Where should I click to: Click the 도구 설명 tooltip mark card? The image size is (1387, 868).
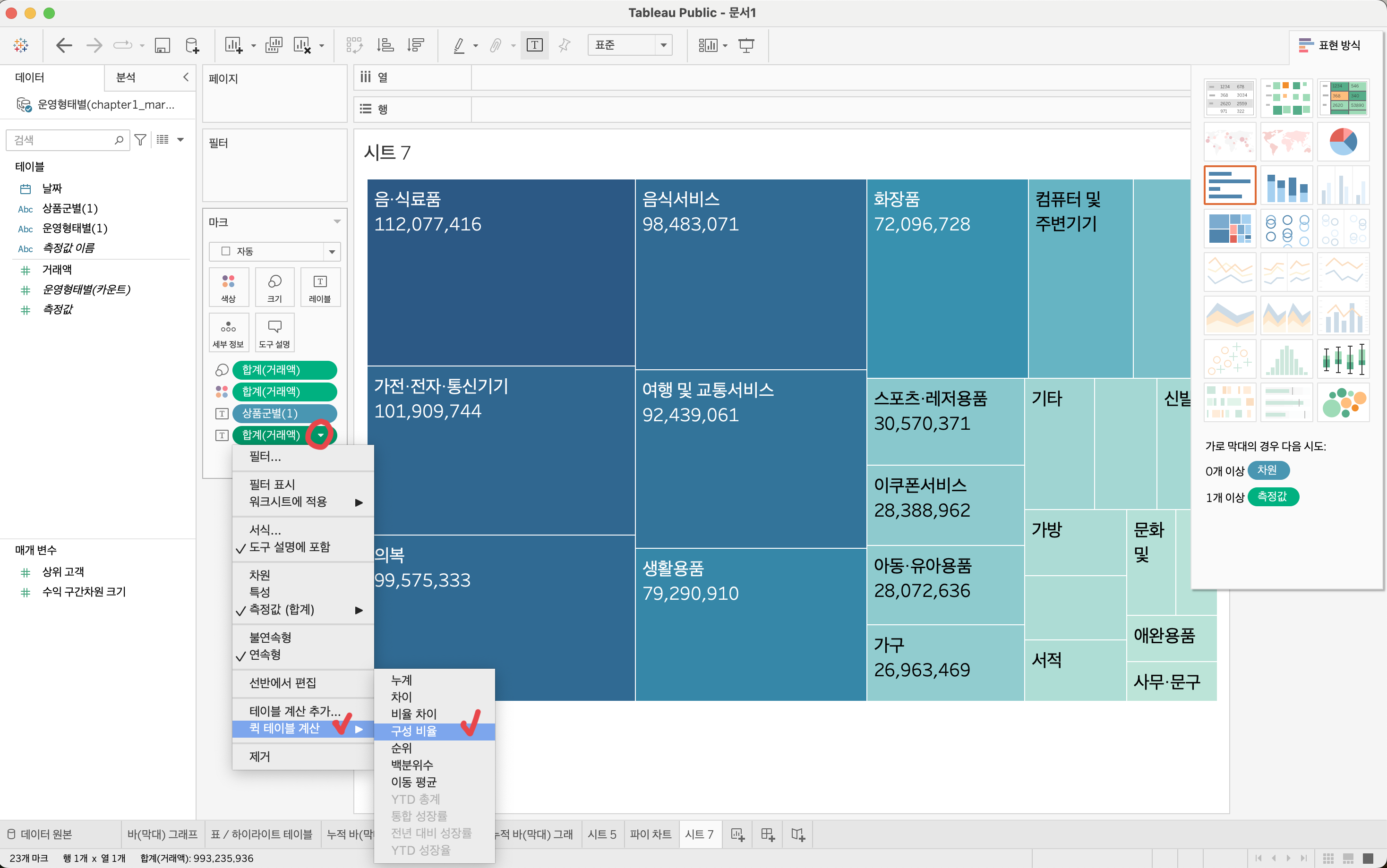coord(274,332)
